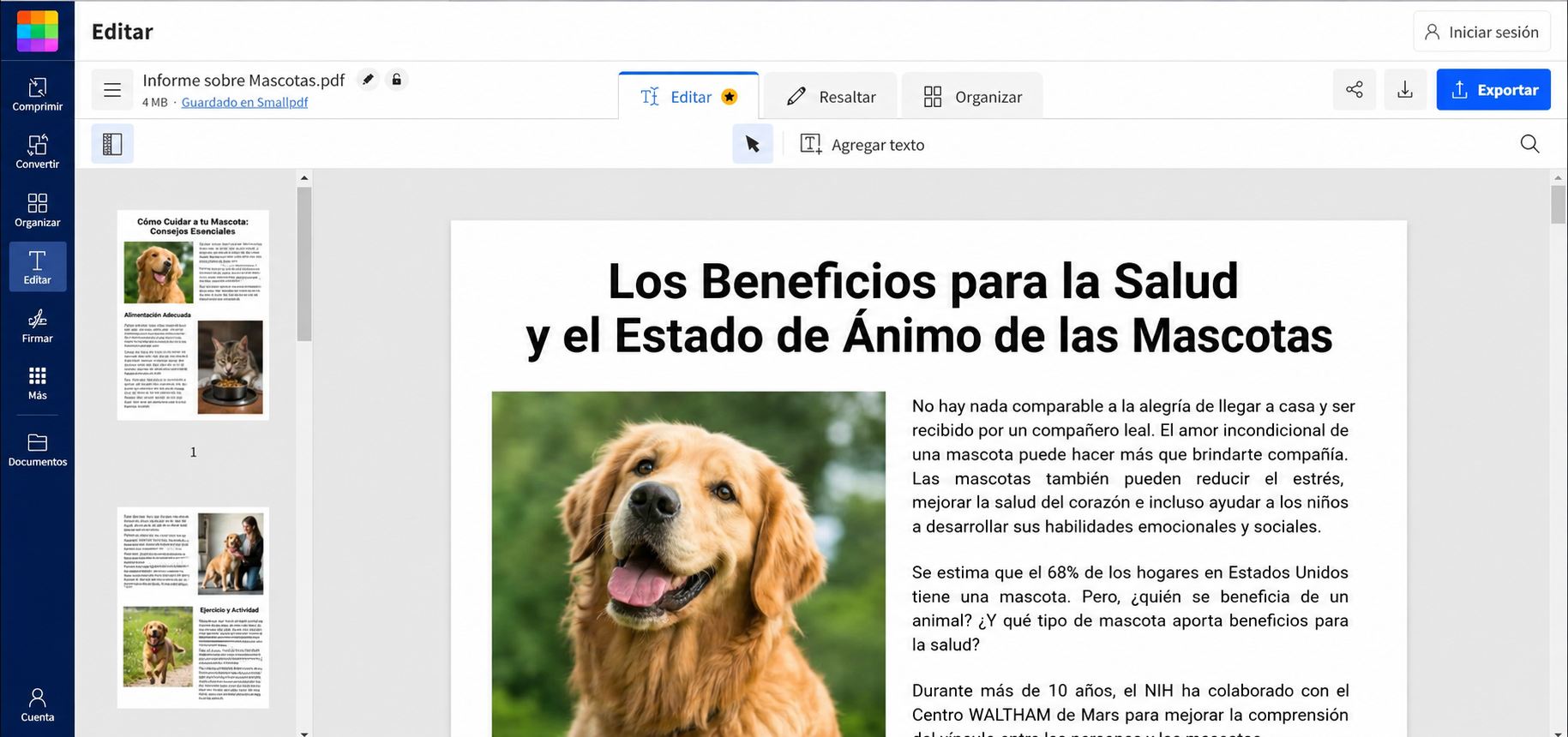This screenshot has width=1568, height=737.
Task: Switch to the Resaltar tab
Action: click(831, 96)
